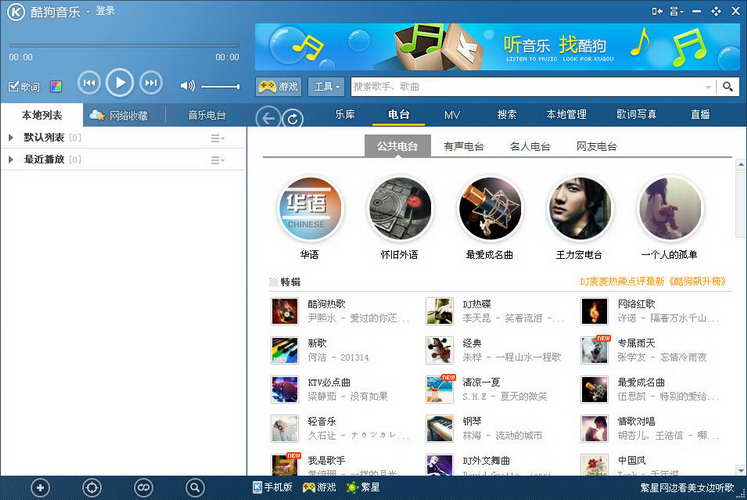This screenshot has height=500, width=747.
Task: Go back with the arrow button
Action: pyautogui.click(x=268, y=118)
